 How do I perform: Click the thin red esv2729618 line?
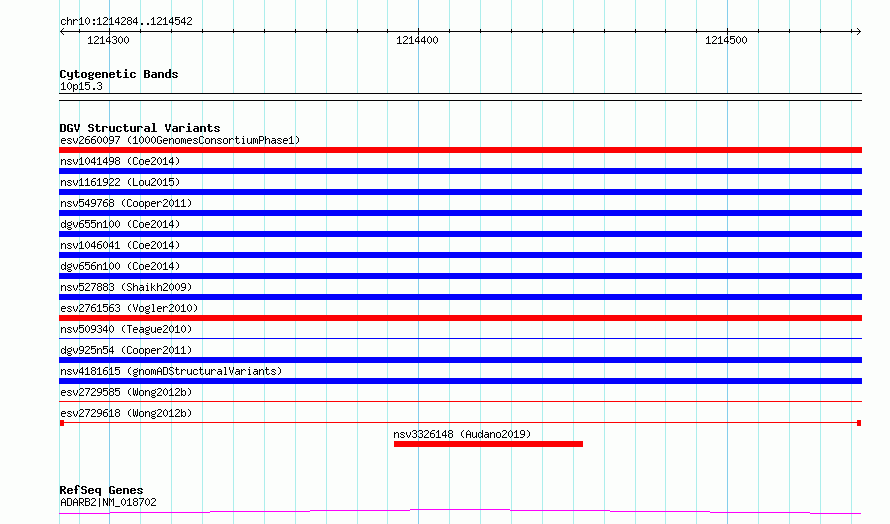(460, 423)
